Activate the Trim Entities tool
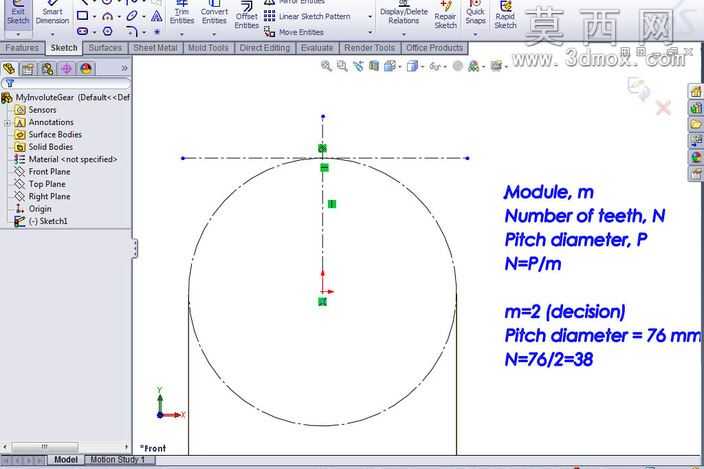Image resolution: width=704 pixels, height=469 pixels. click(182, 13)
